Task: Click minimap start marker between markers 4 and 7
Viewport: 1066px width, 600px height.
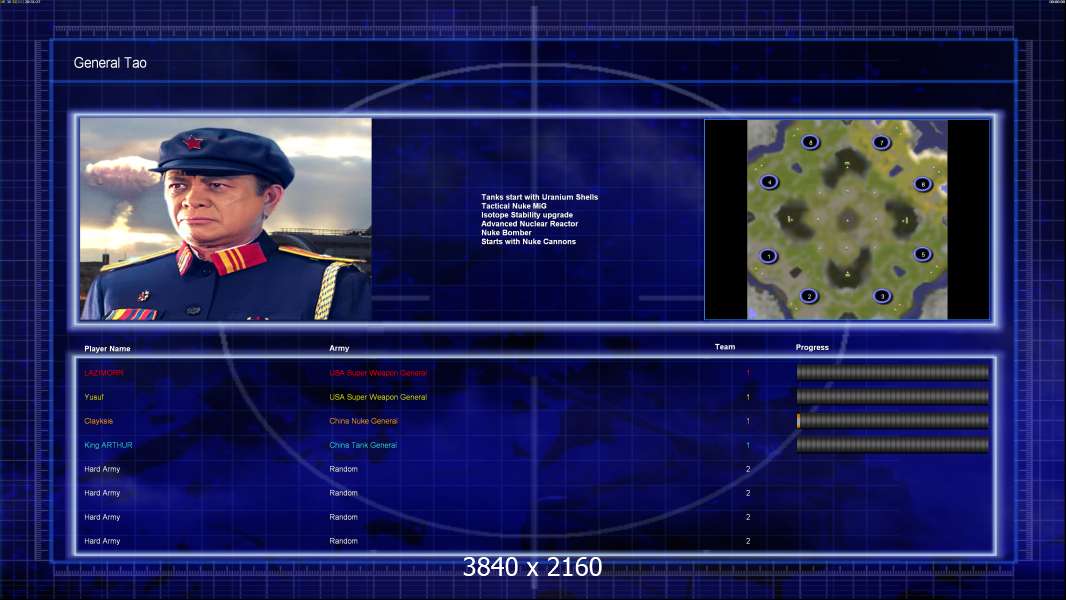Action: tap(810, 142)
